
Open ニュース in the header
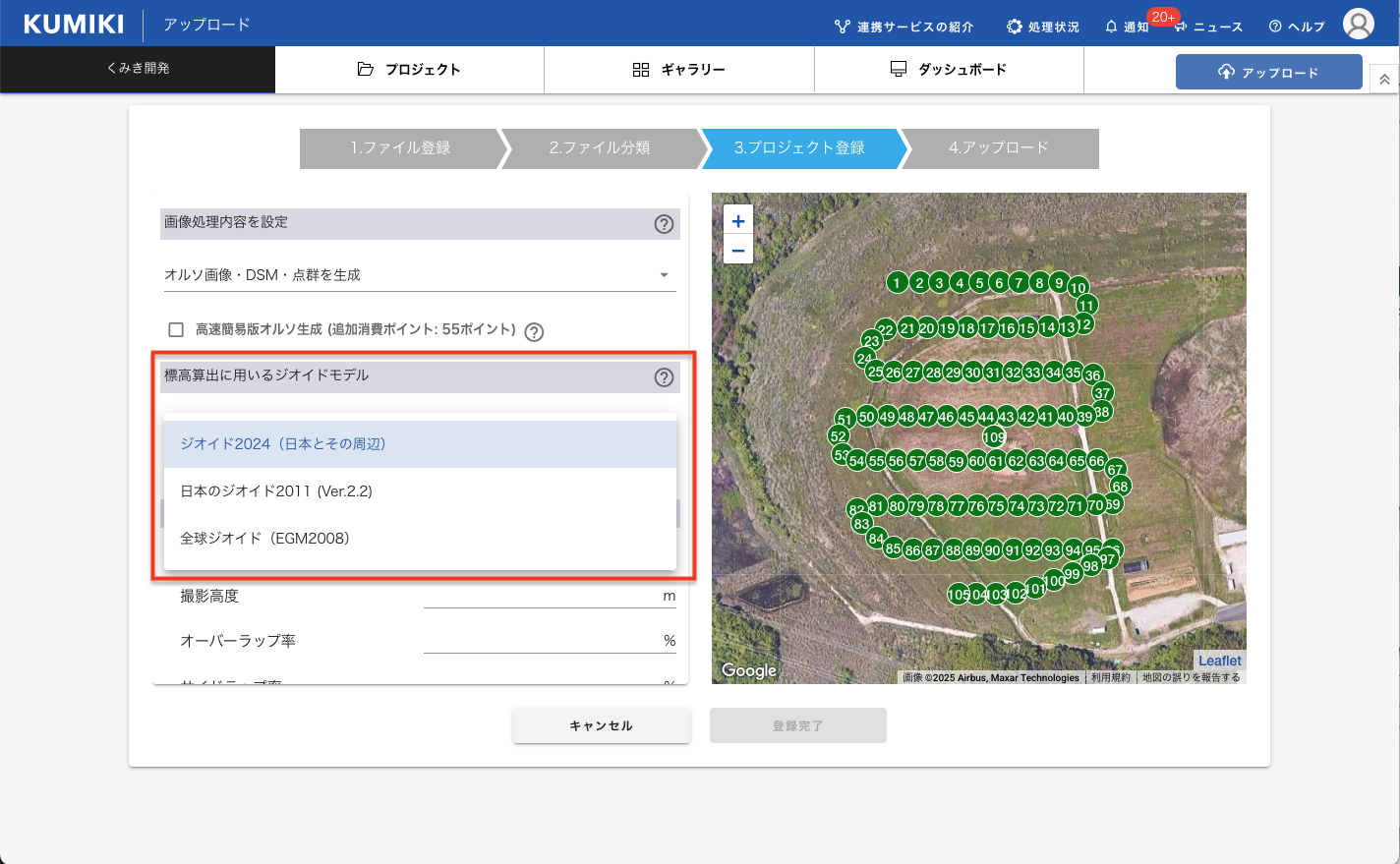tap(1209, 27)
